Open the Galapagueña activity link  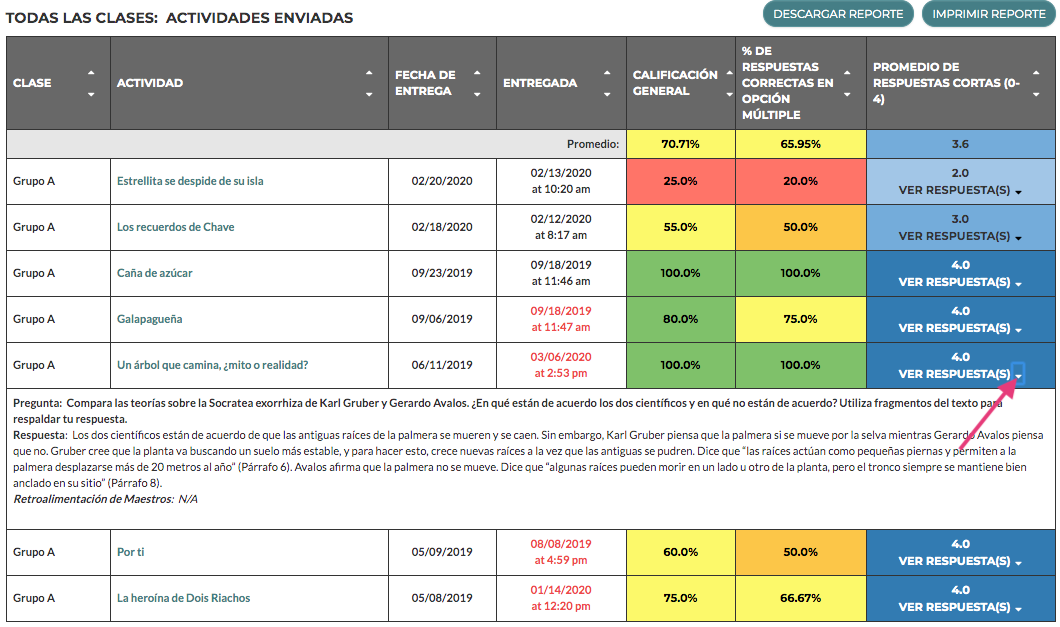tap(149, 319)
